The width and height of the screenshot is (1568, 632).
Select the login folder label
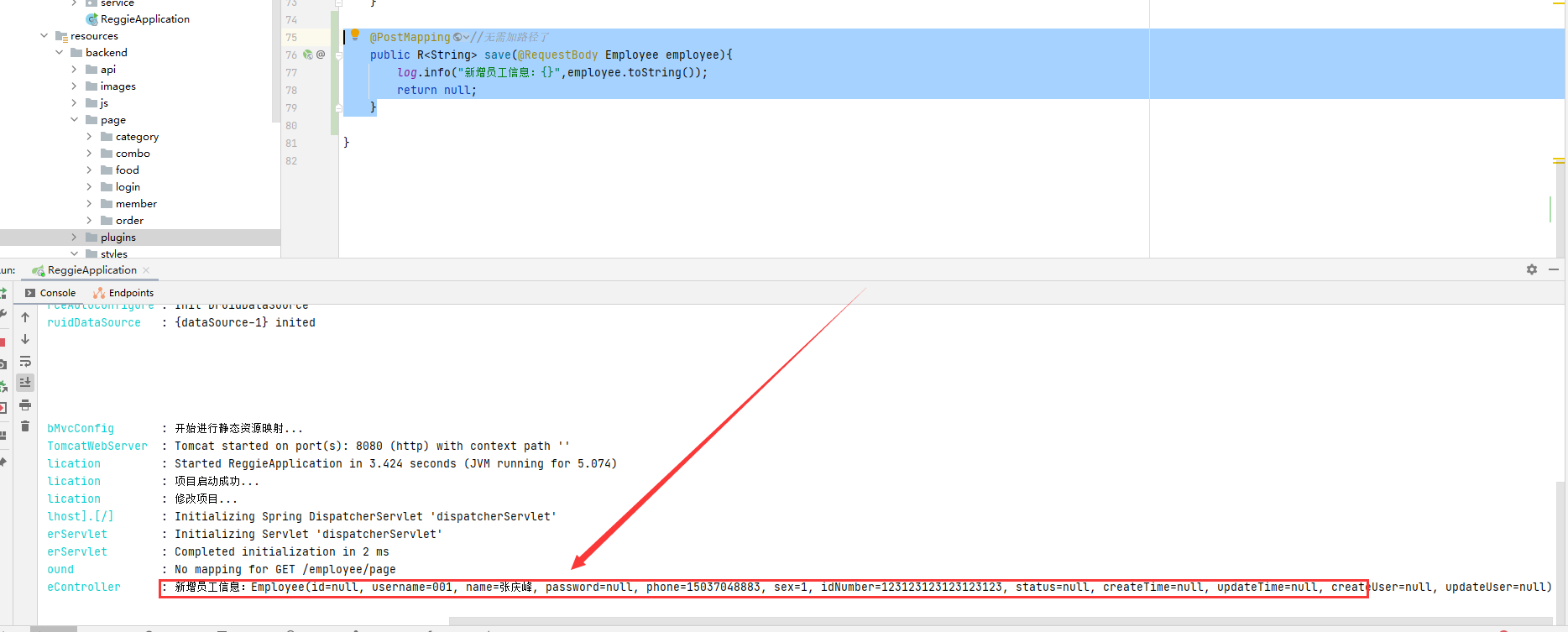[128, 186]
